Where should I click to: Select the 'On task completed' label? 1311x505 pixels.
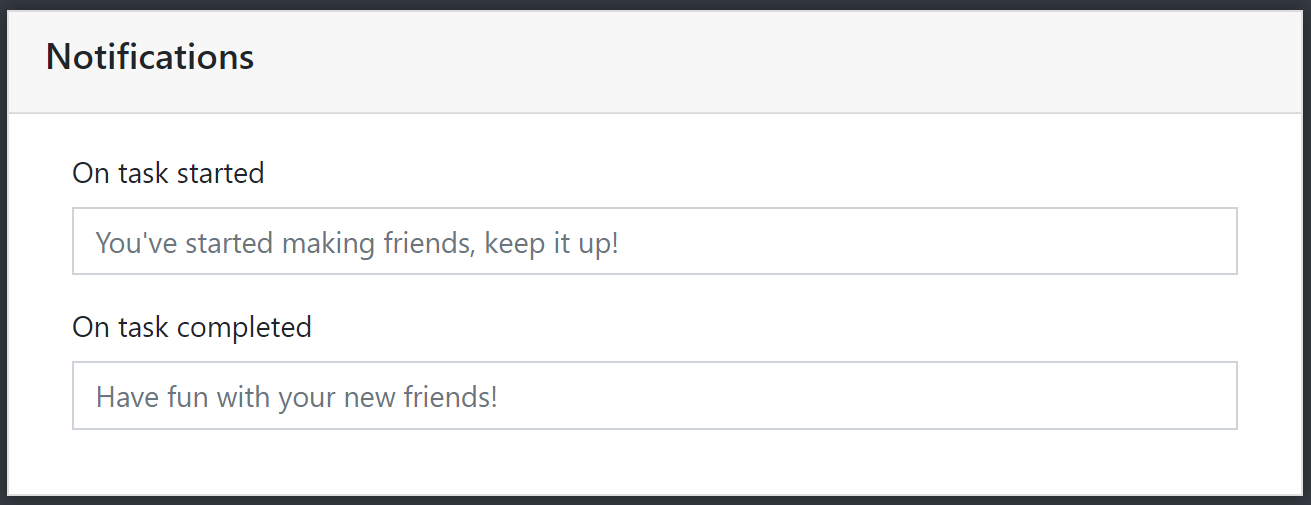[192, 327]
